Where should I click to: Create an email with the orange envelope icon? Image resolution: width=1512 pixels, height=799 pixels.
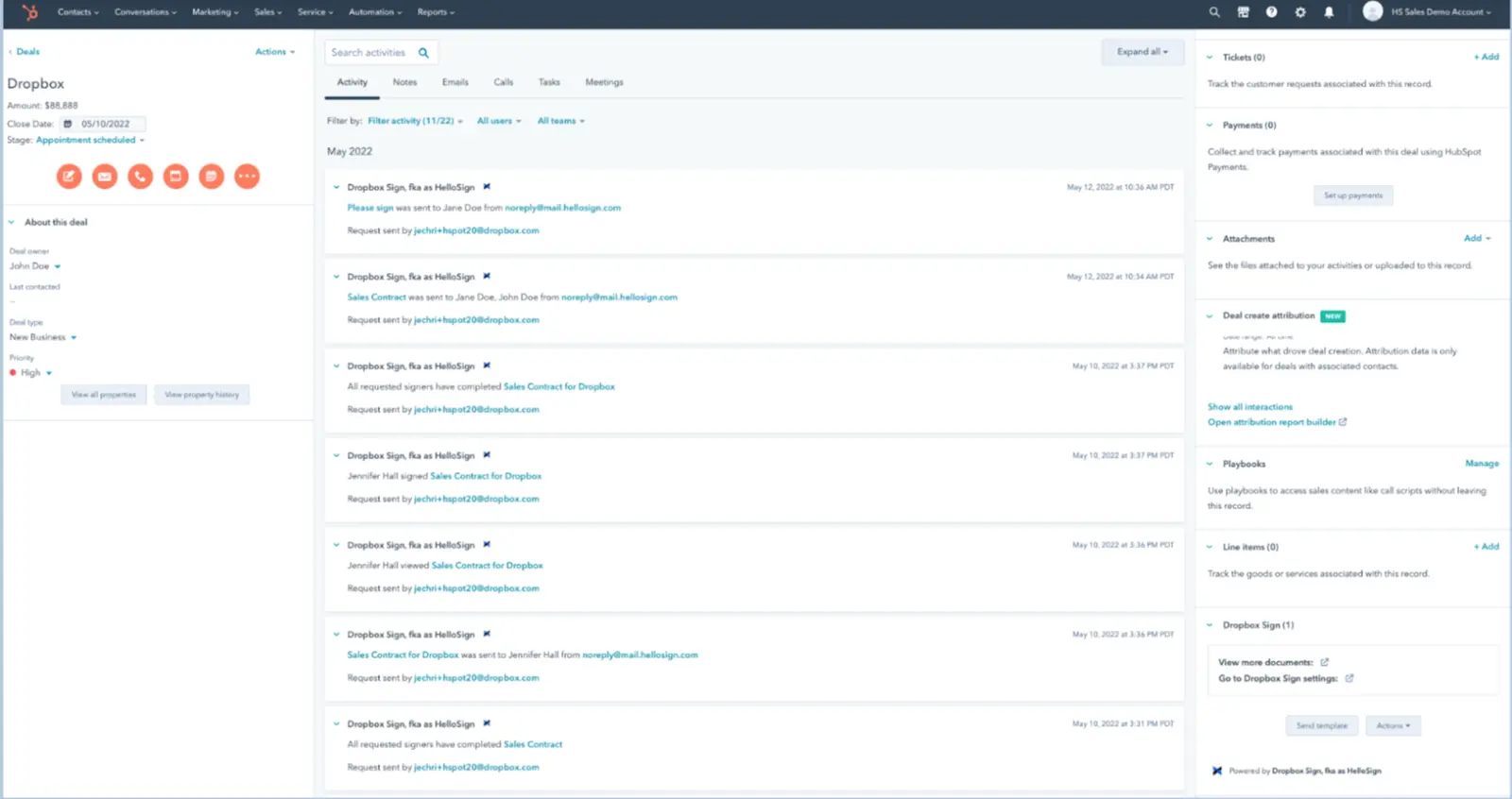(105, 176)
